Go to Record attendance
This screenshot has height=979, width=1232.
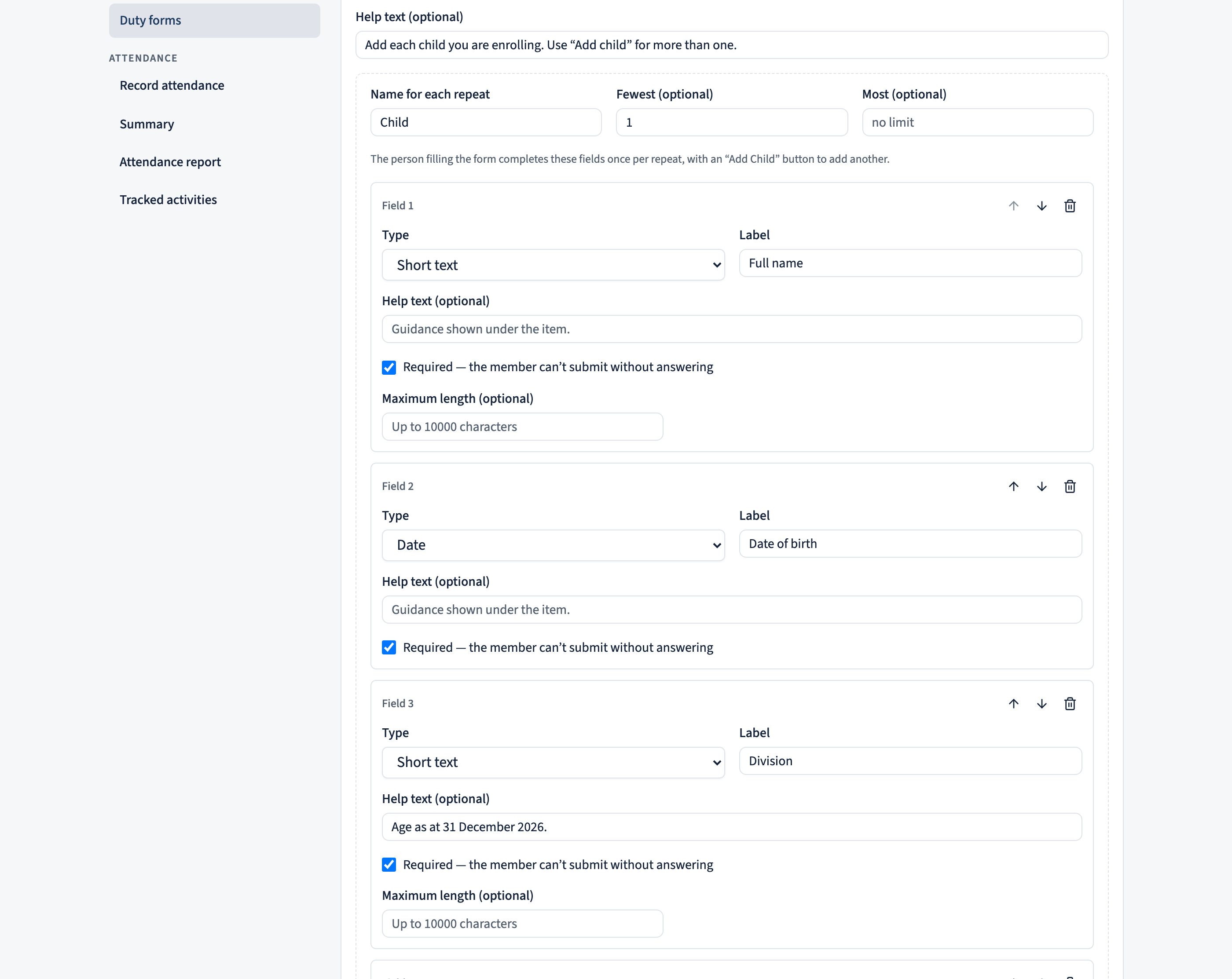click(172, 86)
